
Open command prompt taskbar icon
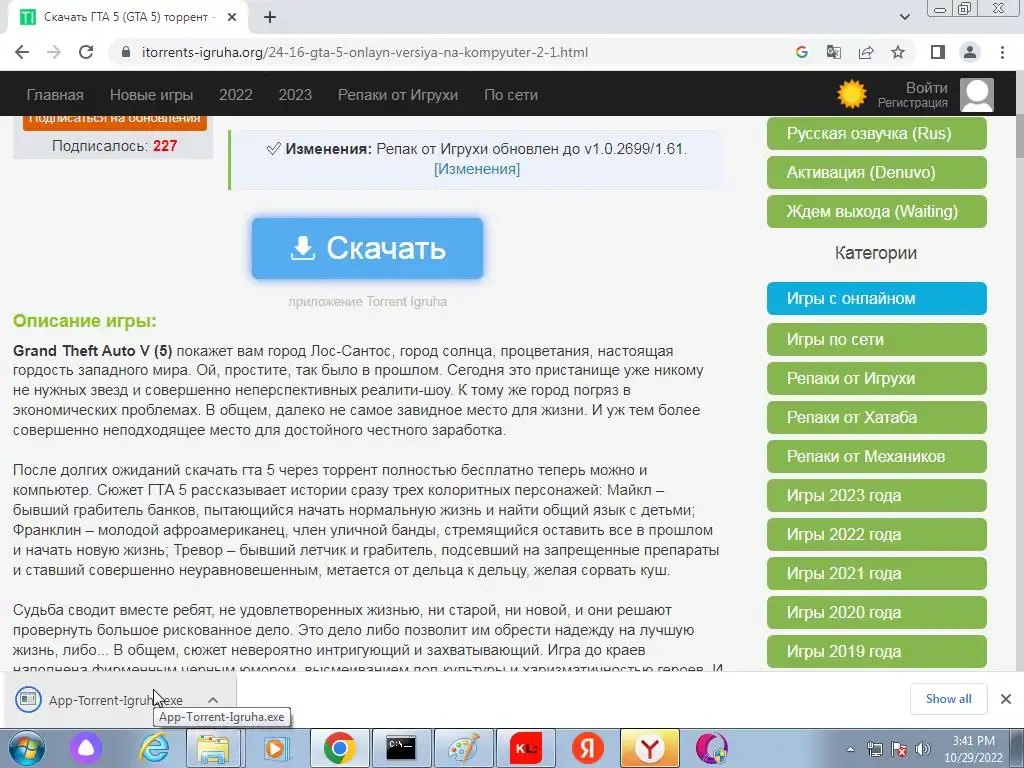pyautogui.click(x=401, y=748)
